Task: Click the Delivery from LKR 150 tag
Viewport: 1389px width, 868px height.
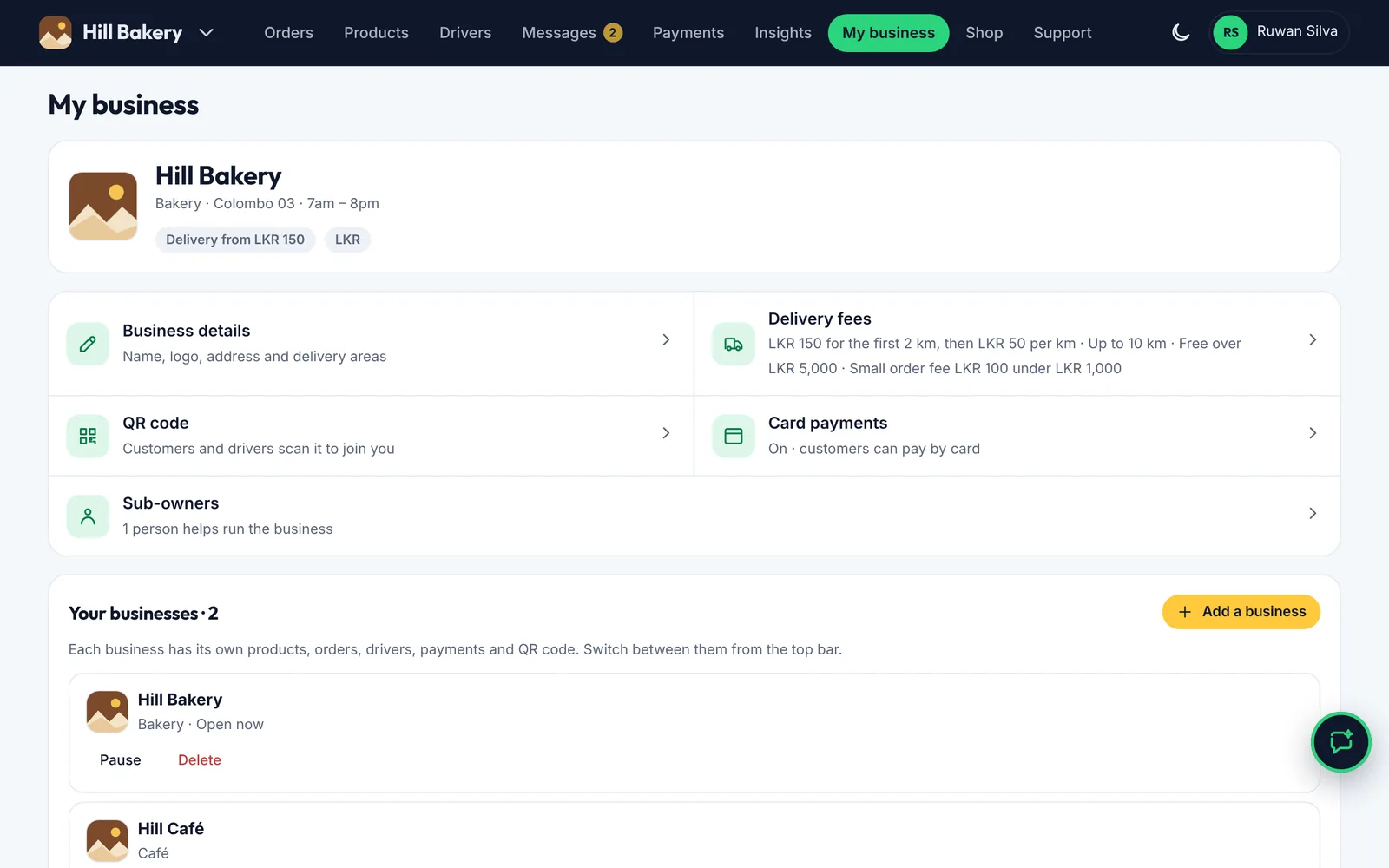Action: [235, 240]
